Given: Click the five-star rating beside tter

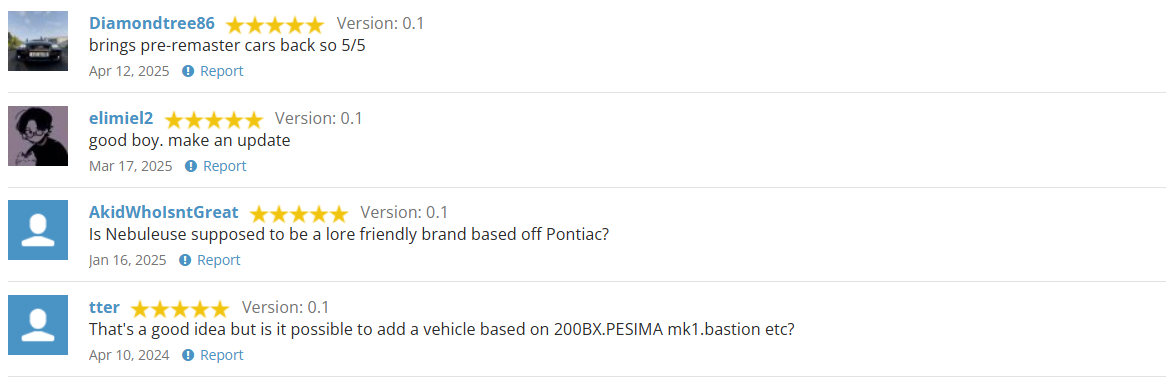Looking at the screenshot, I should 180,308.
